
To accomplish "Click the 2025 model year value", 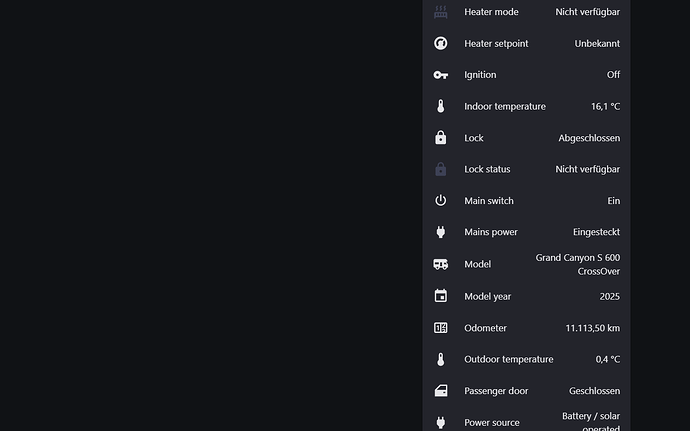I will 609,297.
